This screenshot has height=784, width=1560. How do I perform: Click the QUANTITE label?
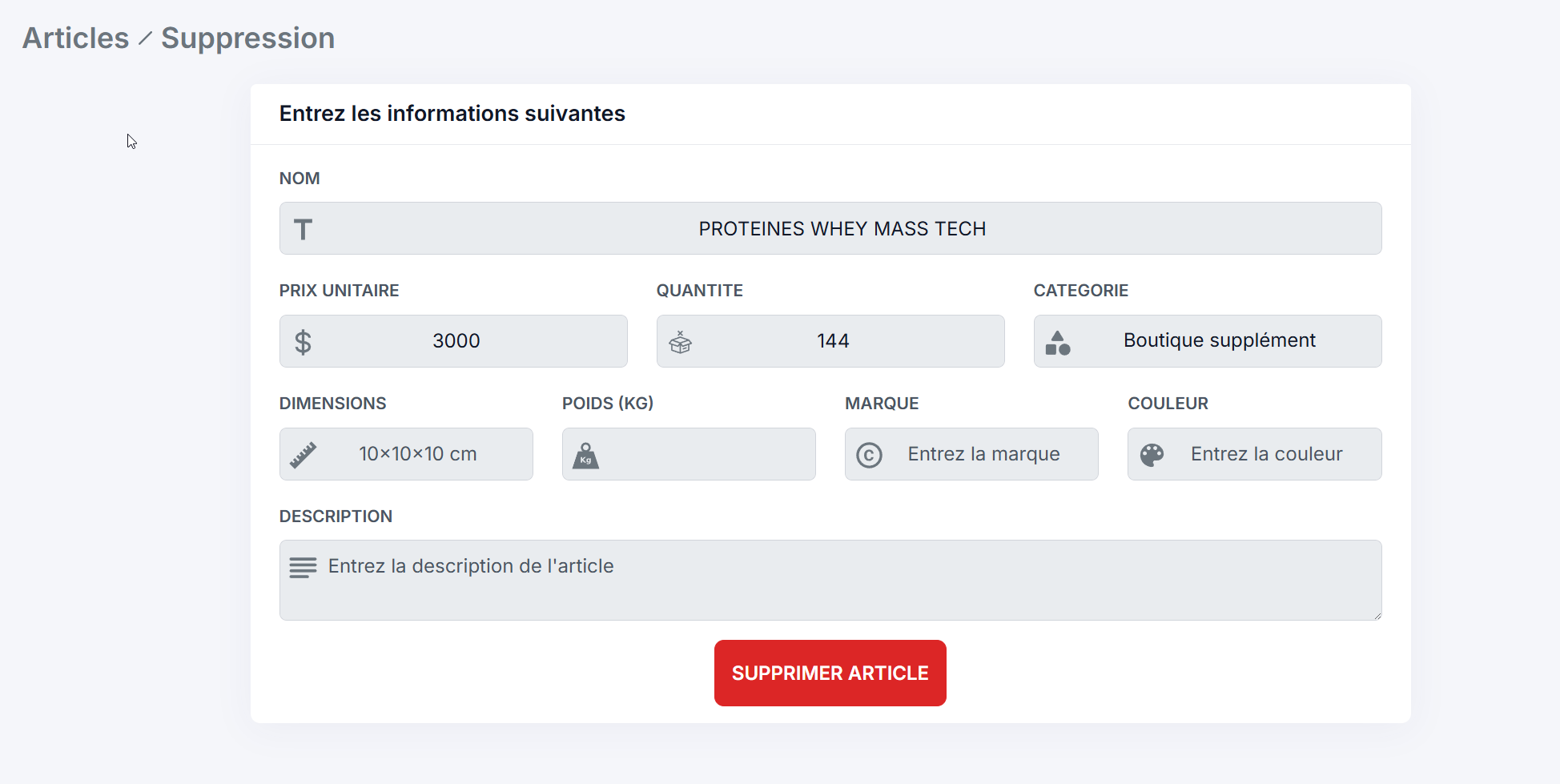pyautogui.click(x=700, y=291)
